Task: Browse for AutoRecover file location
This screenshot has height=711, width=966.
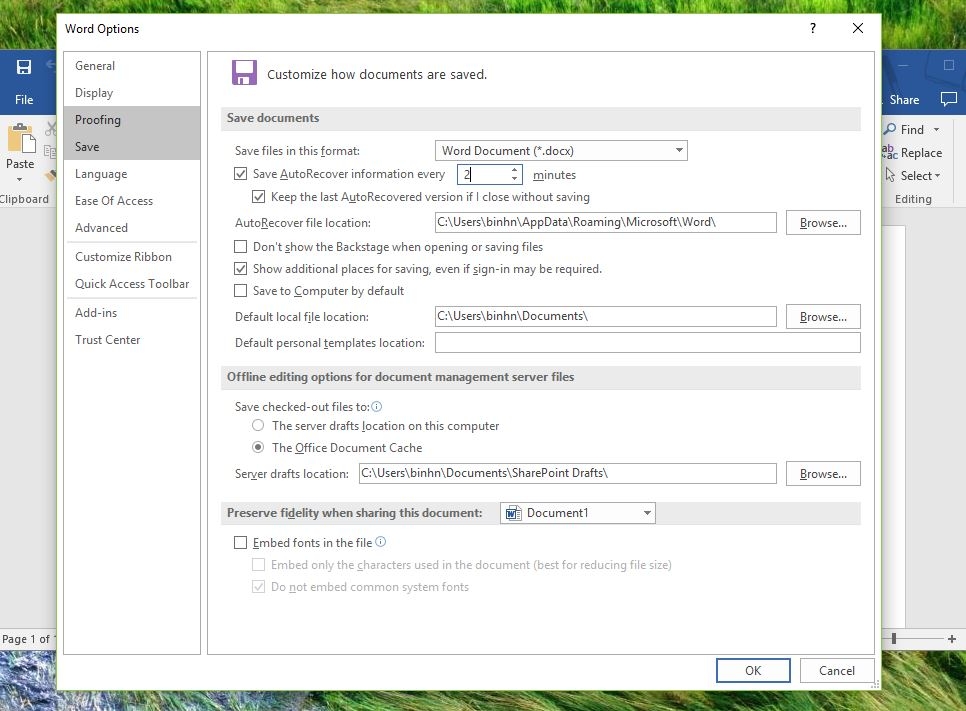Action: 823,222
